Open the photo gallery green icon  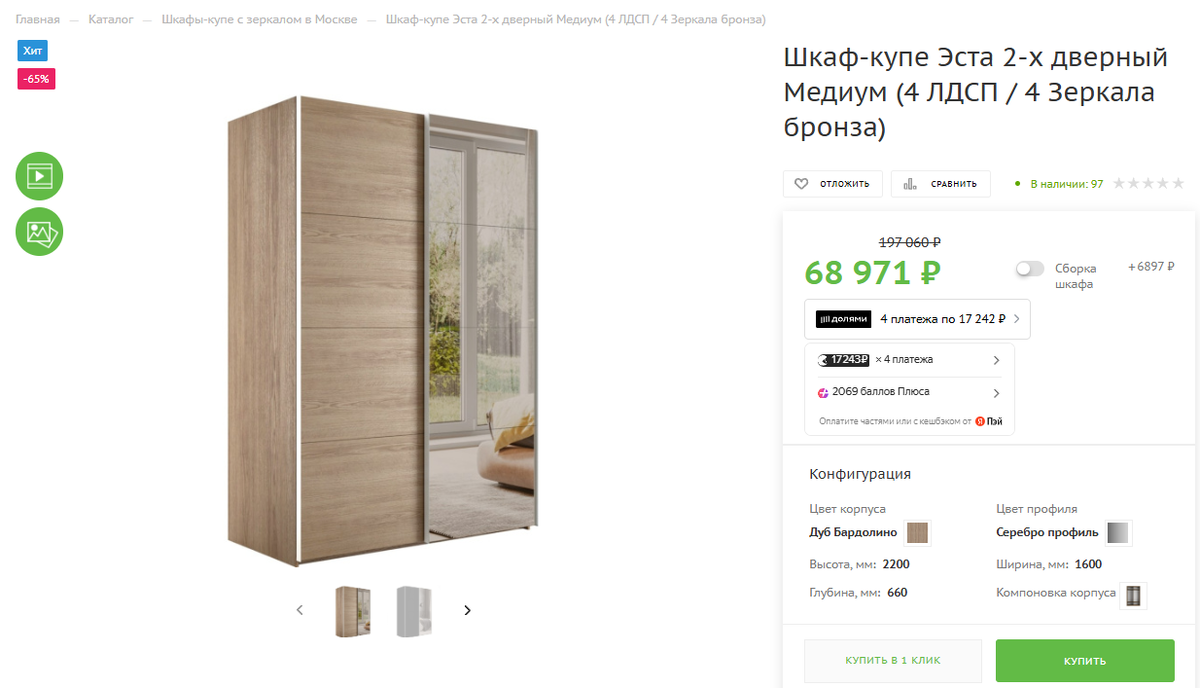click(x=39, y=232)
